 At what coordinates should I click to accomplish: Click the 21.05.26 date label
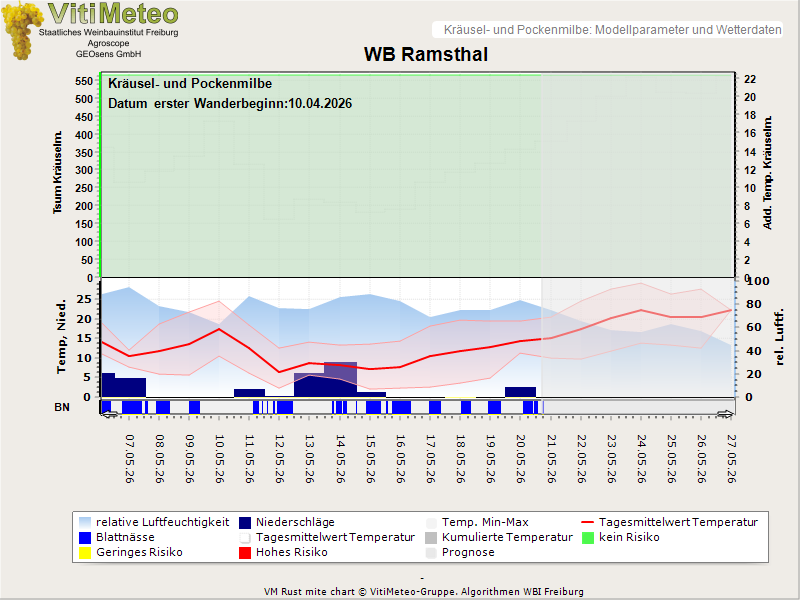pos(551,459)
